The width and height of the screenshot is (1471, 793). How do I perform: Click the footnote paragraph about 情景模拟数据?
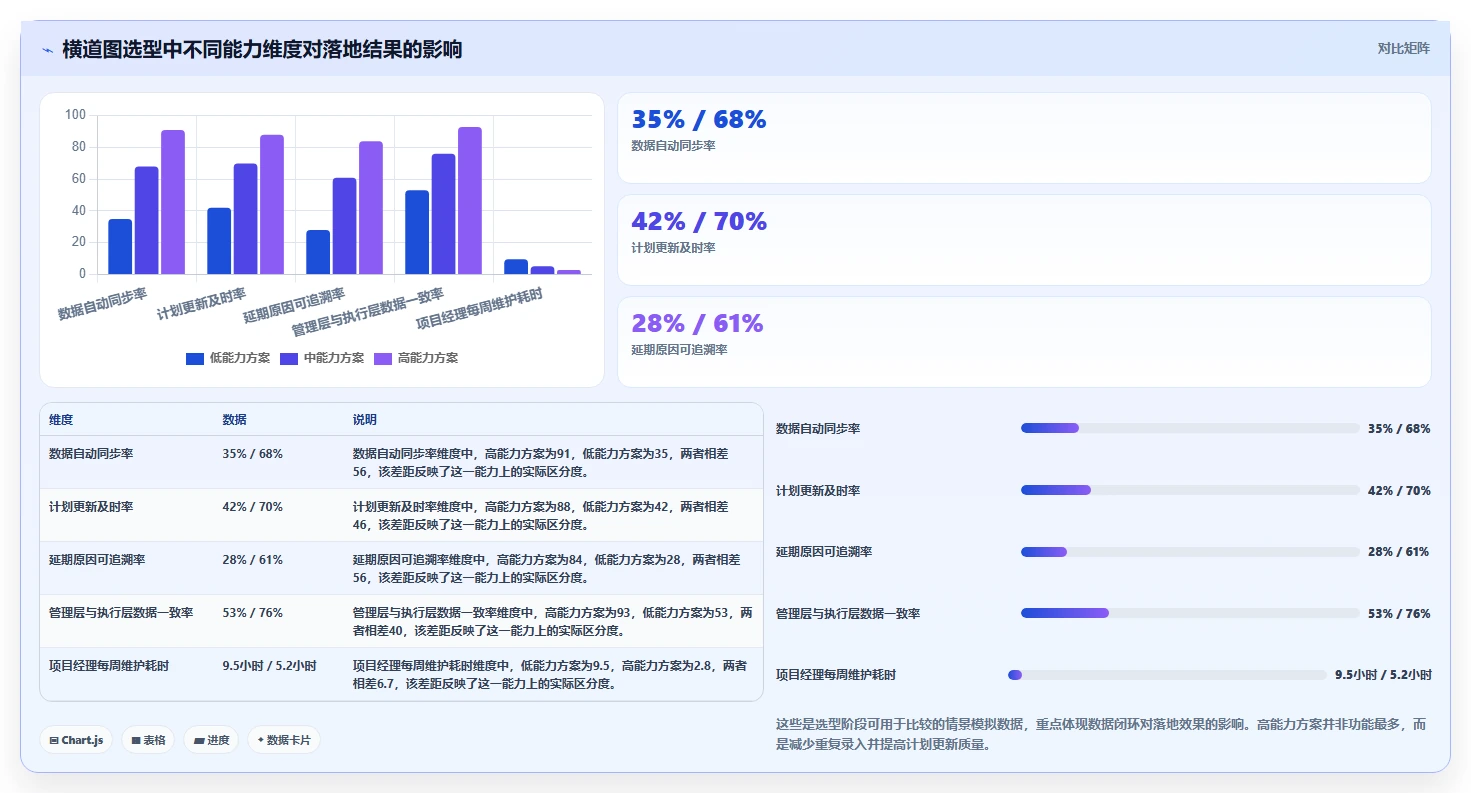click(1102, 734)
